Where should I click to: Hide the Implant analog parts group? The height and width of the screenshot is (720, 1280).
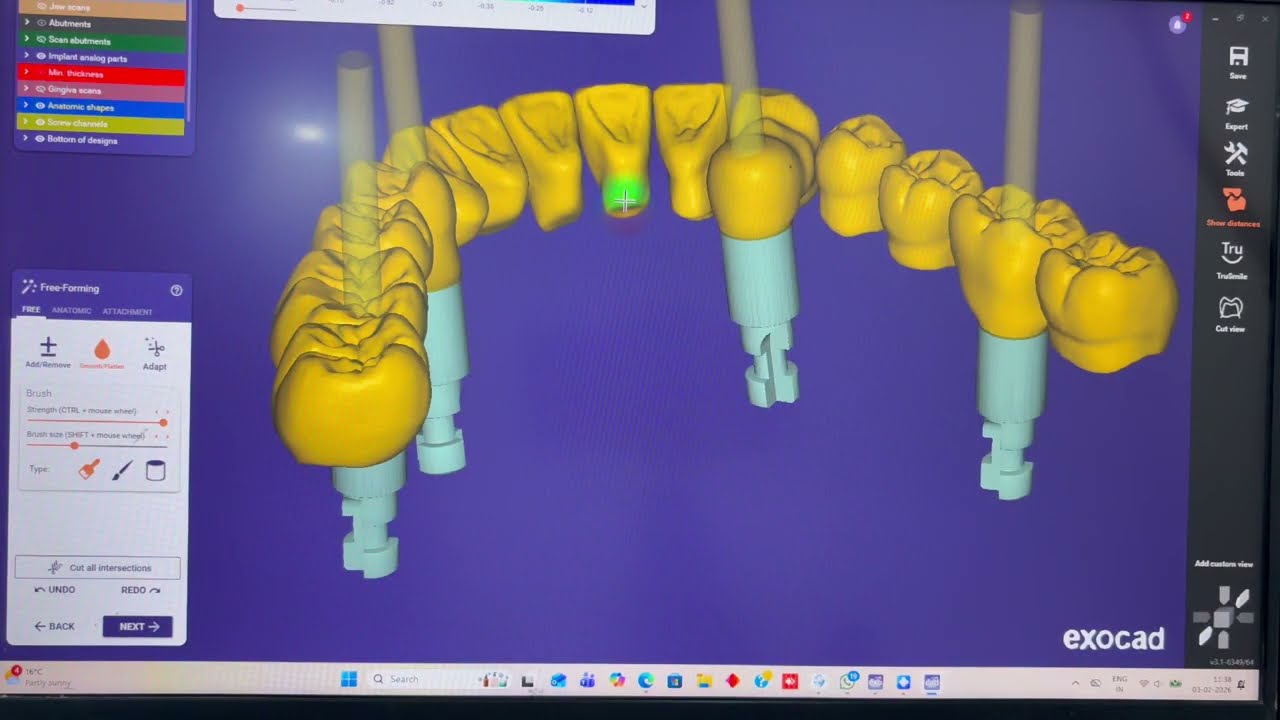41,57
